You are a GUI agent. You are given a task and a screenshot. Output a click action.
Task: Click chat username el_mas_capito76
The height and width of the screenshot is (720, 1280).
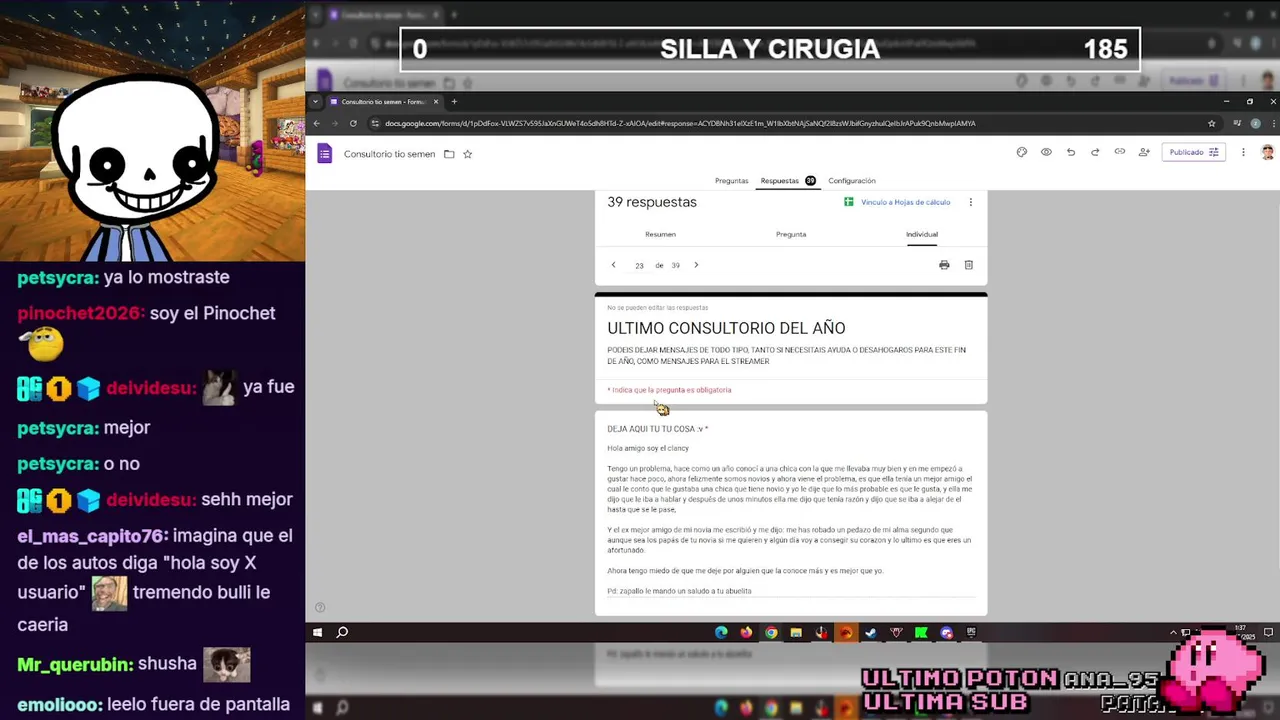pos(93,536)
